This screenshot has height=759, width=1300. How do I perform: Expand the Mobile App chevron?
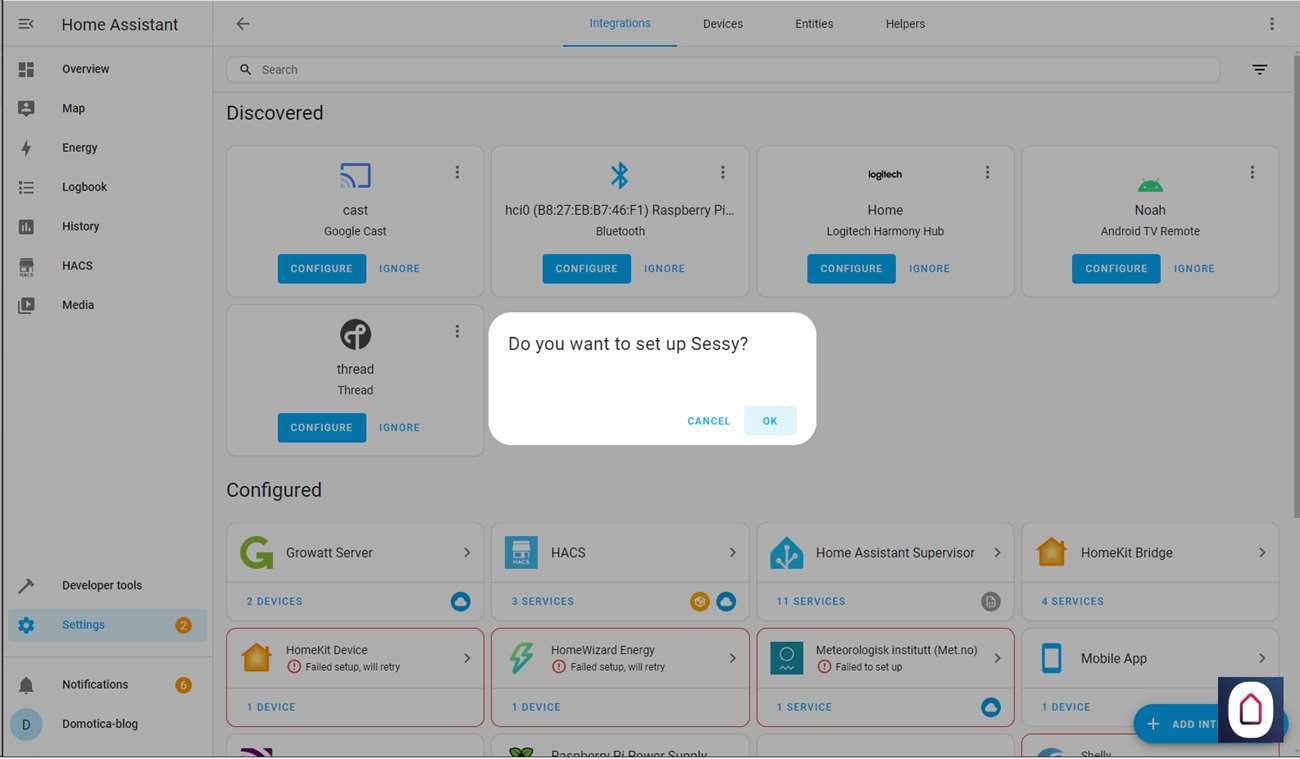pyautogui.click(x=1262, y=658)
